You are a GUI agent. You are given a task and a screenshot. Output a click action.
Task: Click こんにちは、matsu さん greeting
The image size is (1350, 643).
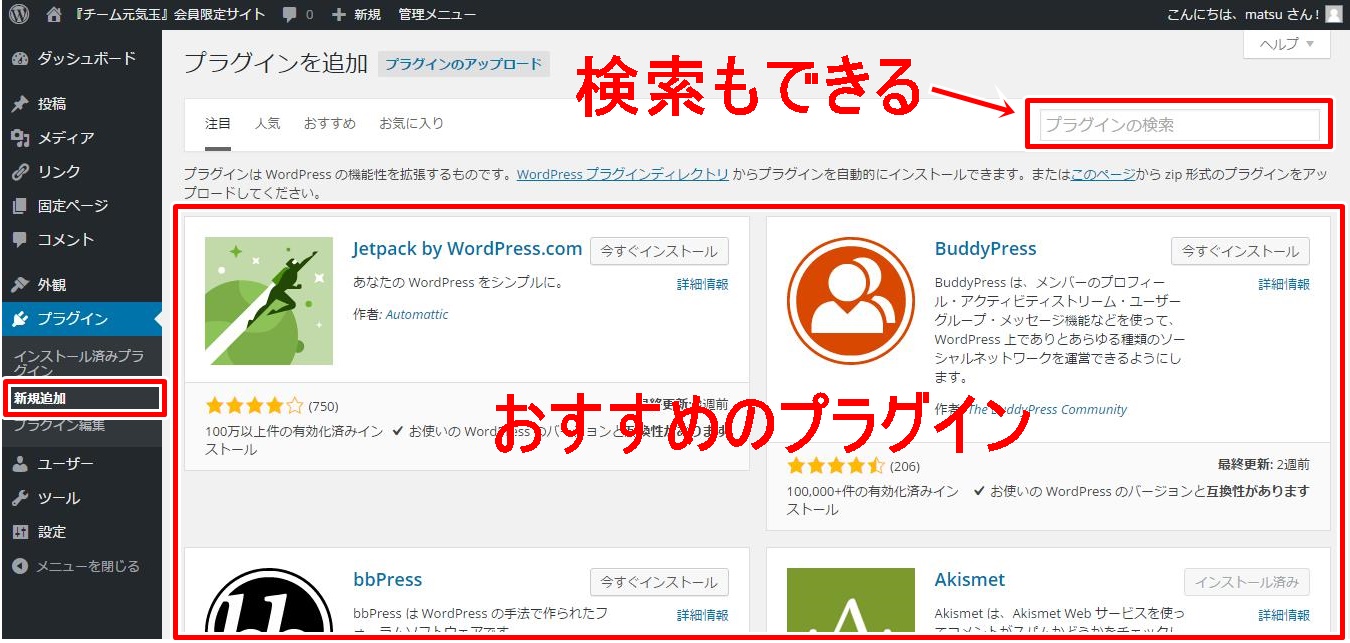click(x=1243, y=15)
